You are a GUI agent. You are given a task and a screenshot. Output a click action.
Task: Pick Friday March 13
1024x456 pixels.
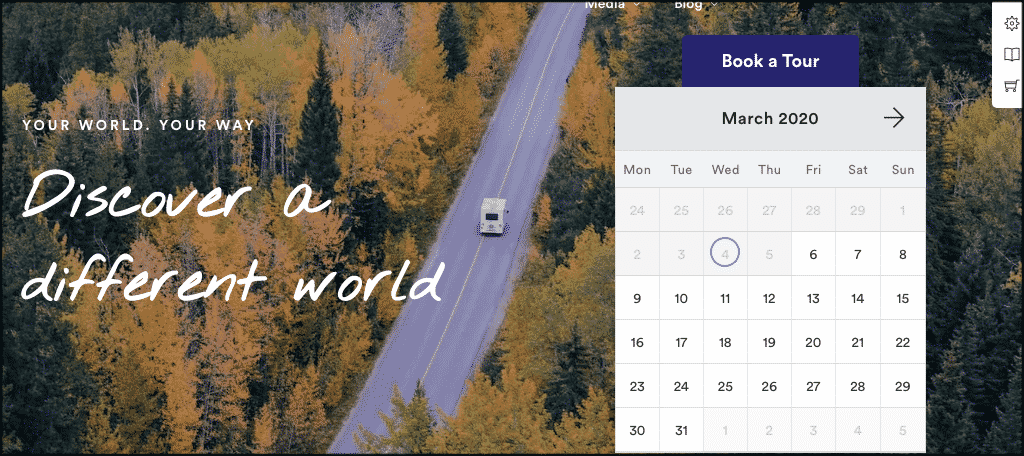click(813, 299)
